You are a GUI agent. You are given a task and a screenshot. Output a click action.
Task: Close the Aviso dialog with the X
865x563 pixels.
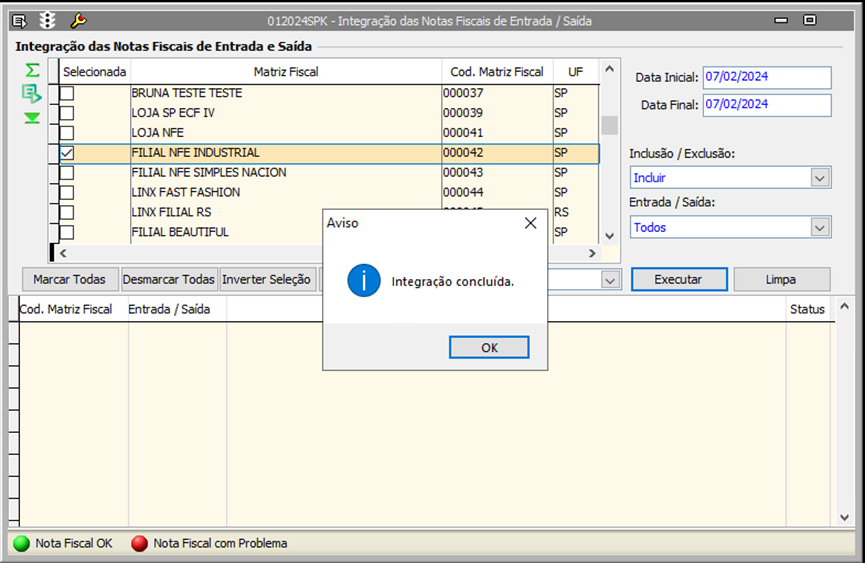(531, 223)
